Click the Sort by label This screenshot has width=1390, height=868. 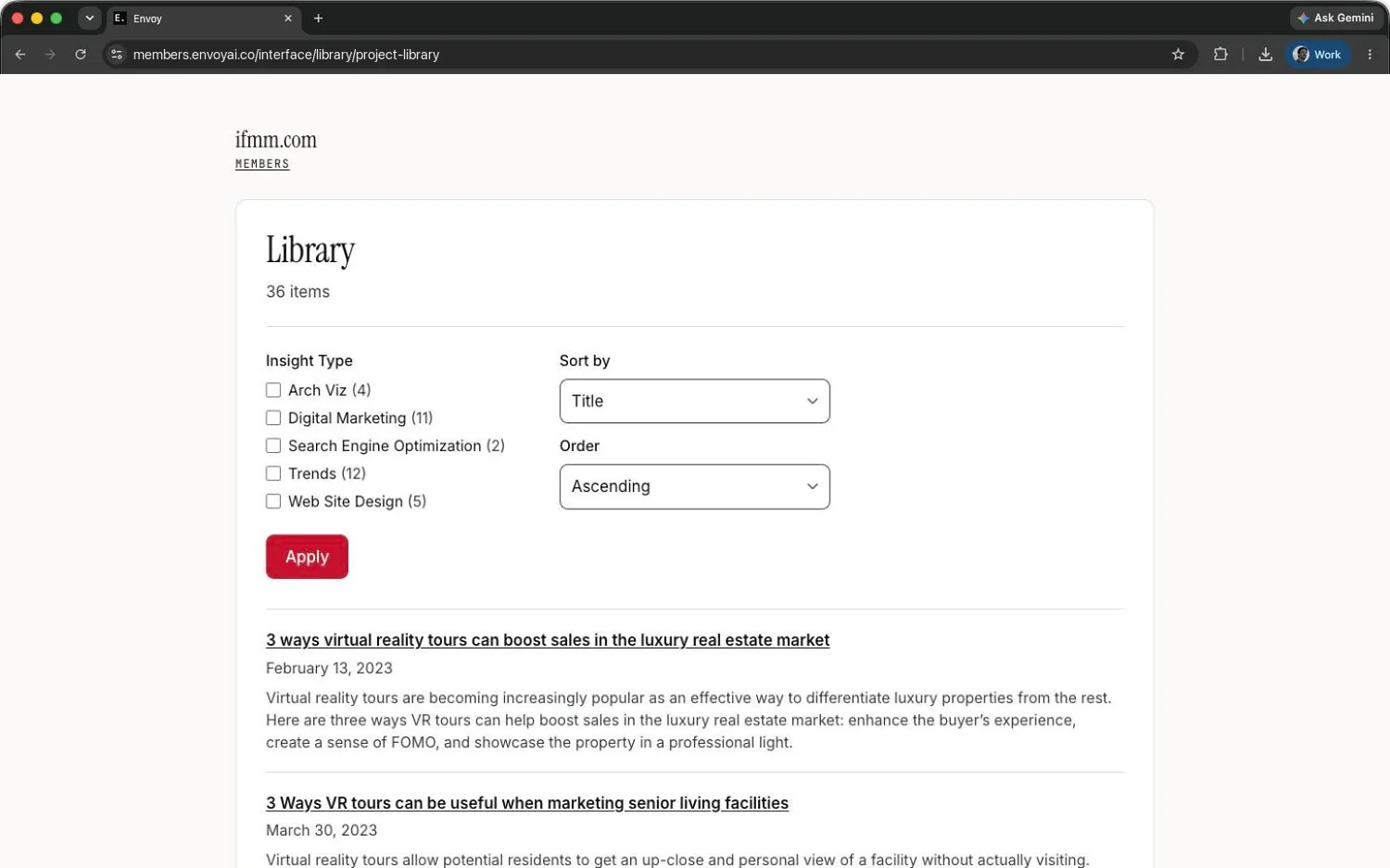[x=585, y=360]
